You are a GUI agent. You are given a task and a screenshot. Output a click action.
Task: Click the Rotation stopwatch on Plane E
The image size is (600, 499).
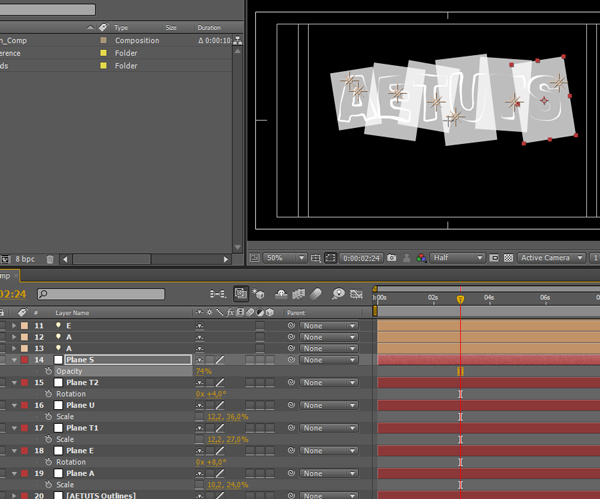48,462
